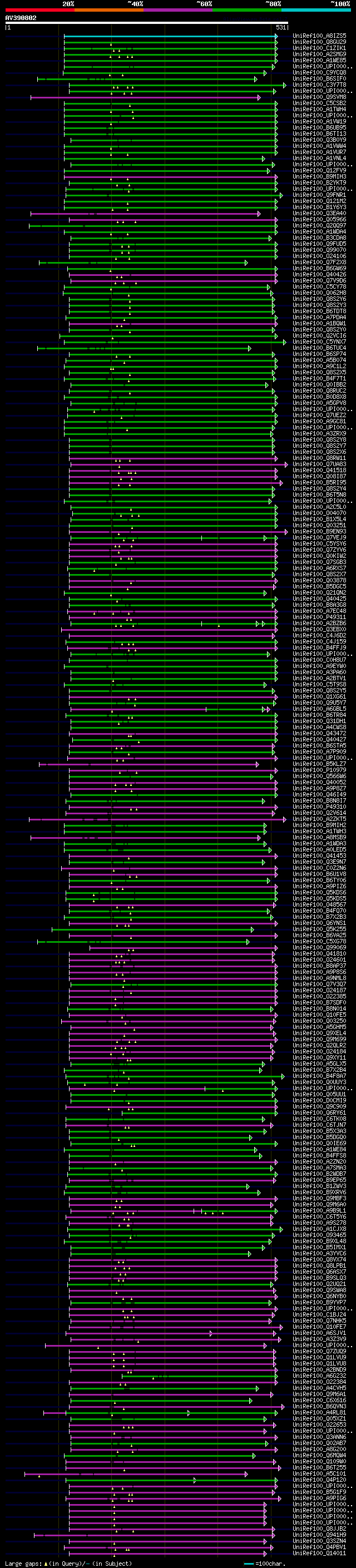Click the purple alignment bar for UniRef100_B5KLZ7

coord(149,764)
